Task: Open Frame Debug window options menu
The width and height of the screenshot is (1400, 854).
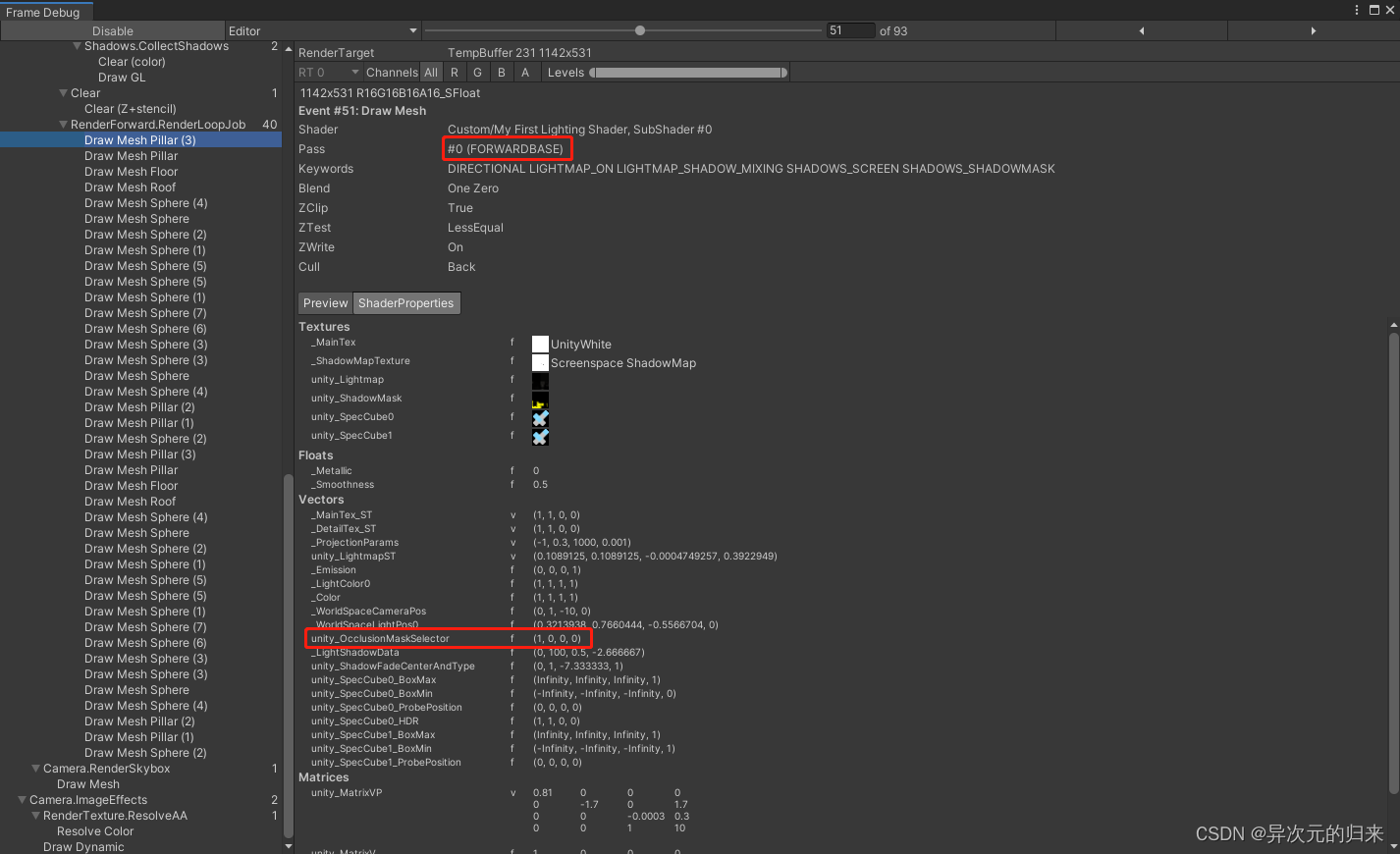Action: click(1357, 10)
